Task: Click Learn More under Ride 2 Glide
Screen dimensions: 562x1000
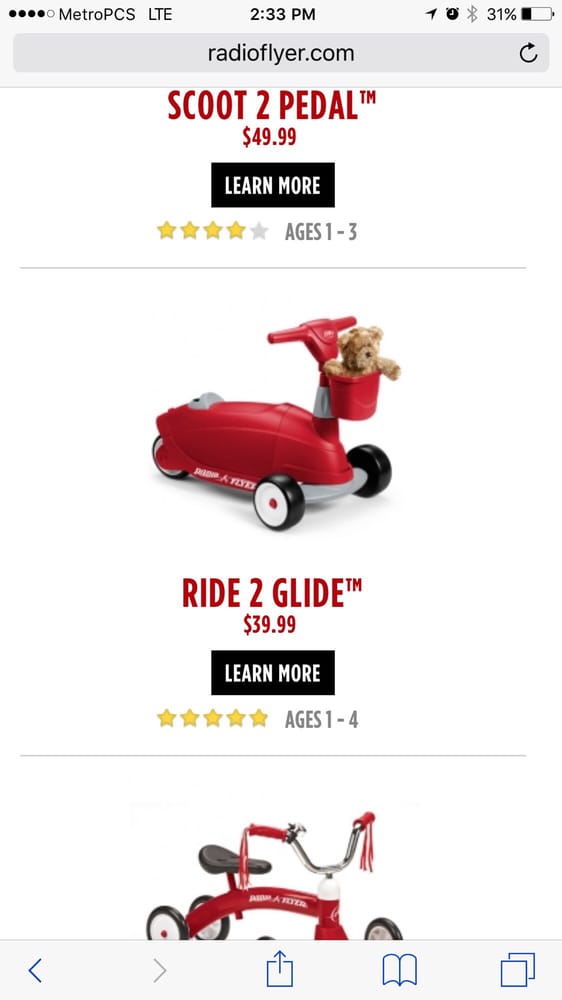Action: [x=272, y=673]
